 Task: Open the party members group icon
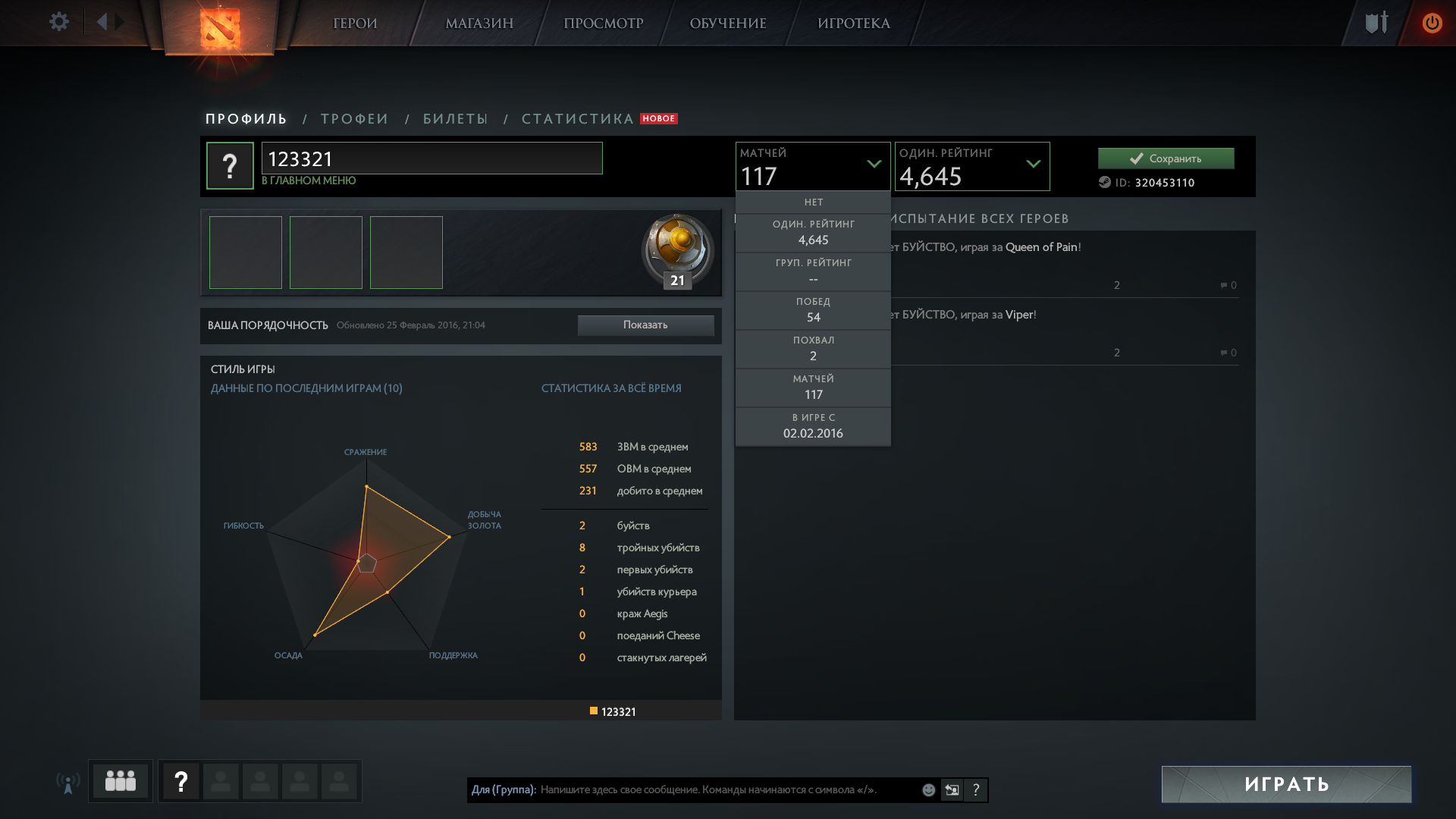pyautogui.click(x=121, y=781)
